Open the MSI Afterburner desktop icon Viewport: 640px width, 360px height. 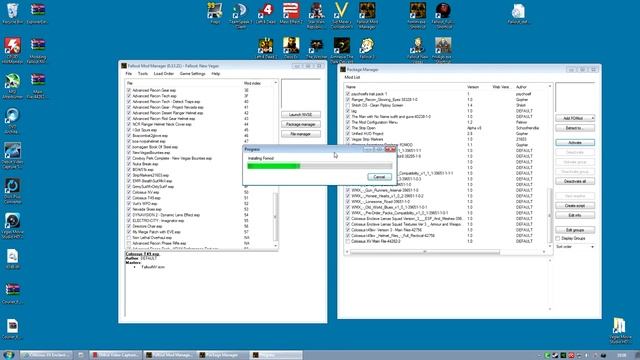click(x=13, y=86)
